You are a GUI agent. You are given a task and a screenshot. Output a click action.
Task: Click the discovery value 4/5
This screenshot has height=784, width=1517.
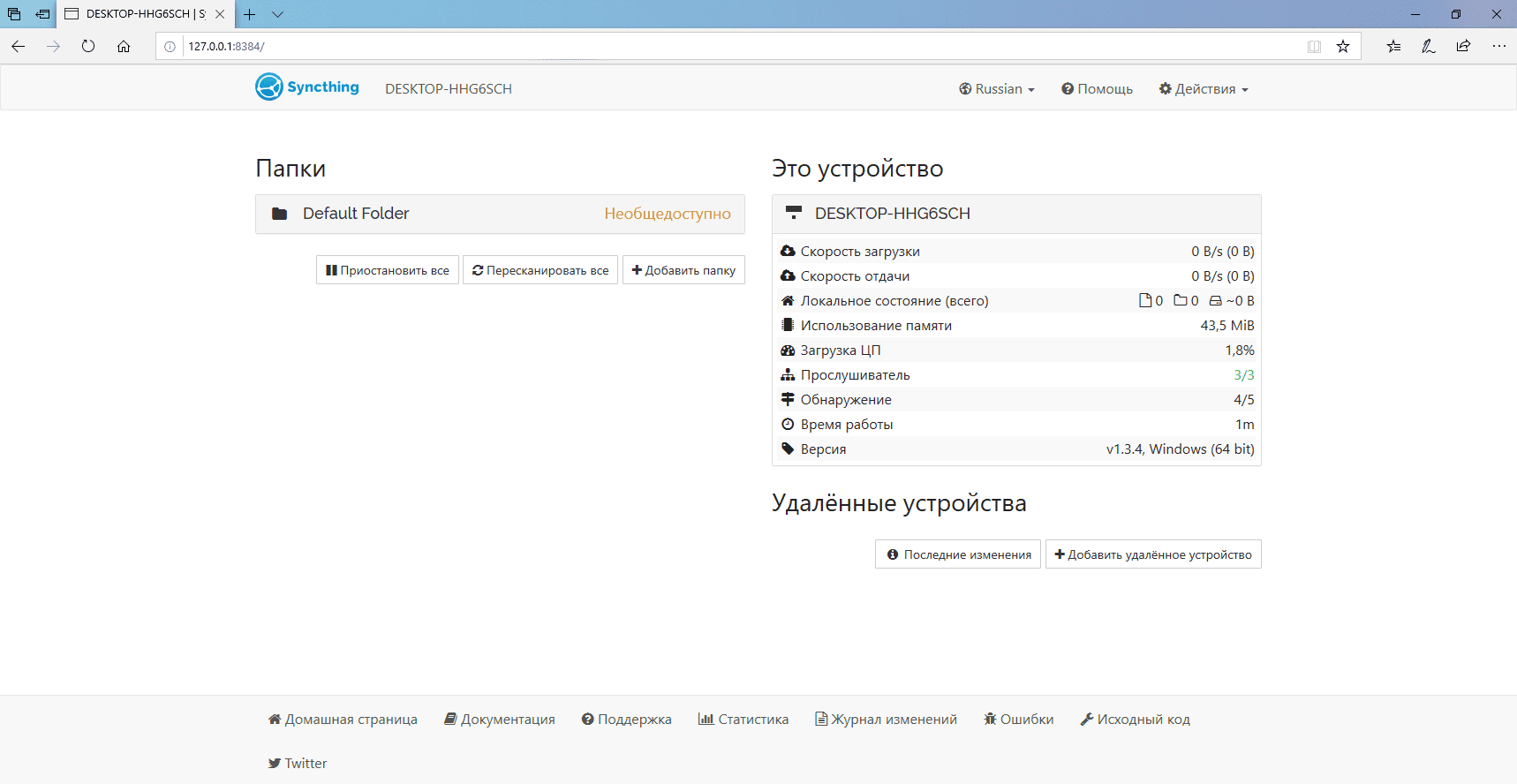1244,400
